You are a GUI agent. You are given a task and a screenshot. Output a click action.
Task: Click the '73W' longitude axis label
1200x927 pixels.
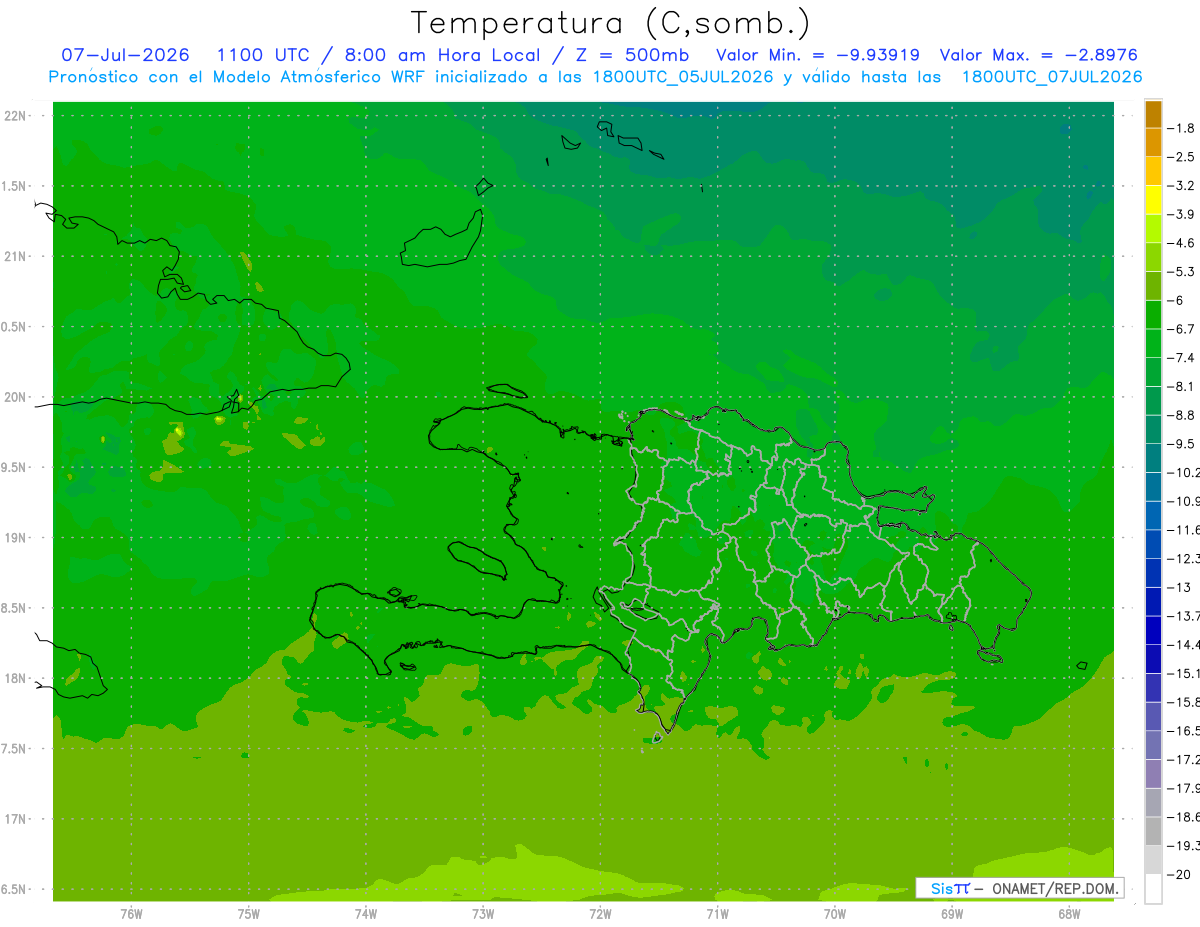pyautogui.click(x=483, y=913)
